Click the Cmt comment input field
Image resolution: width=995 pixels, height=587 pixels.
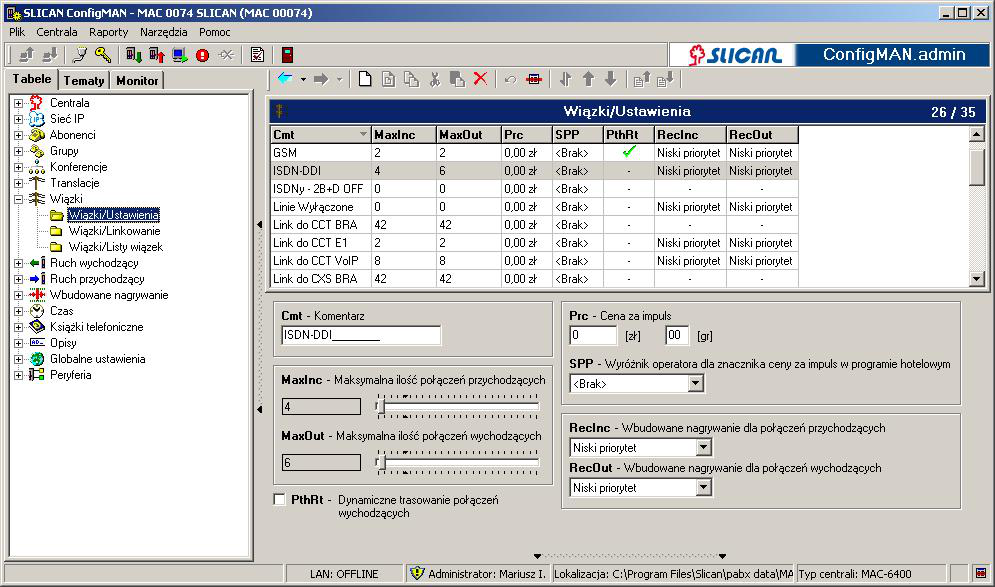[360, 335]
